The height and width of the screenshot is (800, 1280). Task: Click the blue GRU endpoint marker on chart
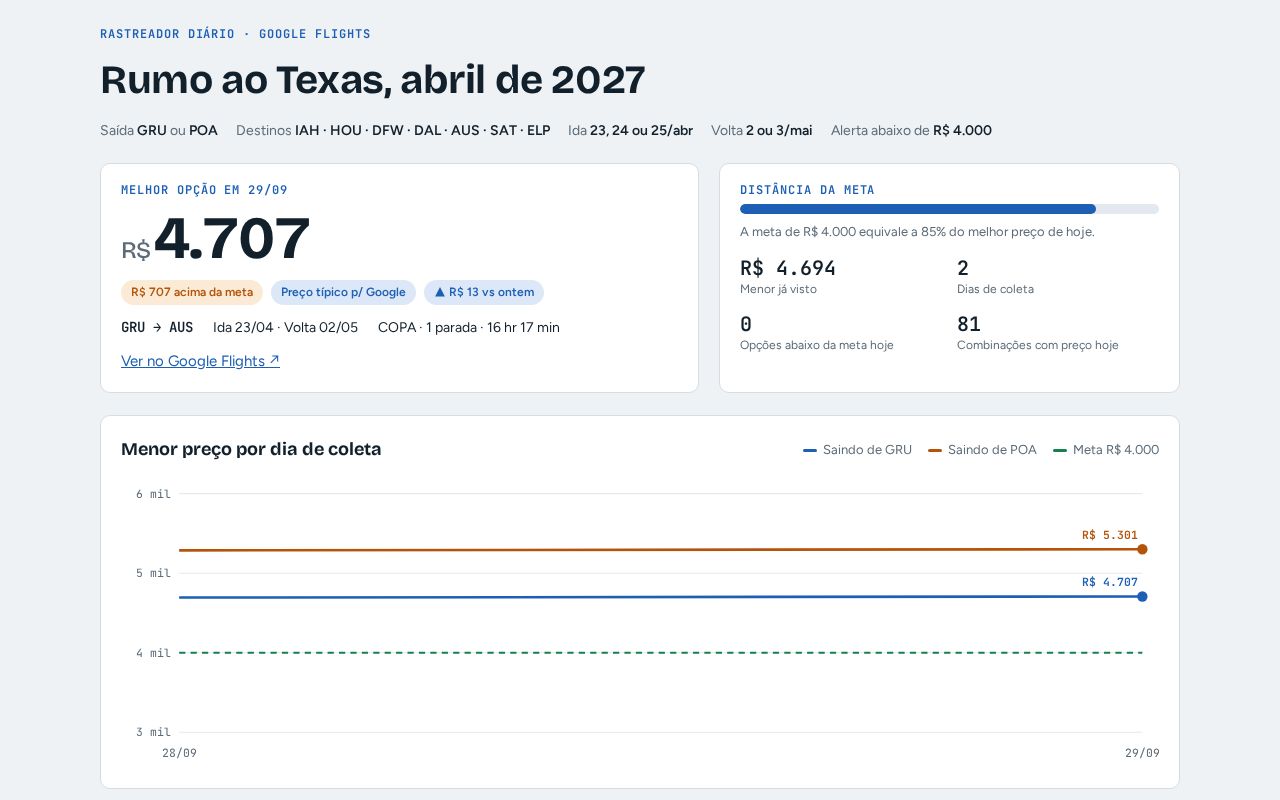point(1142,596)
